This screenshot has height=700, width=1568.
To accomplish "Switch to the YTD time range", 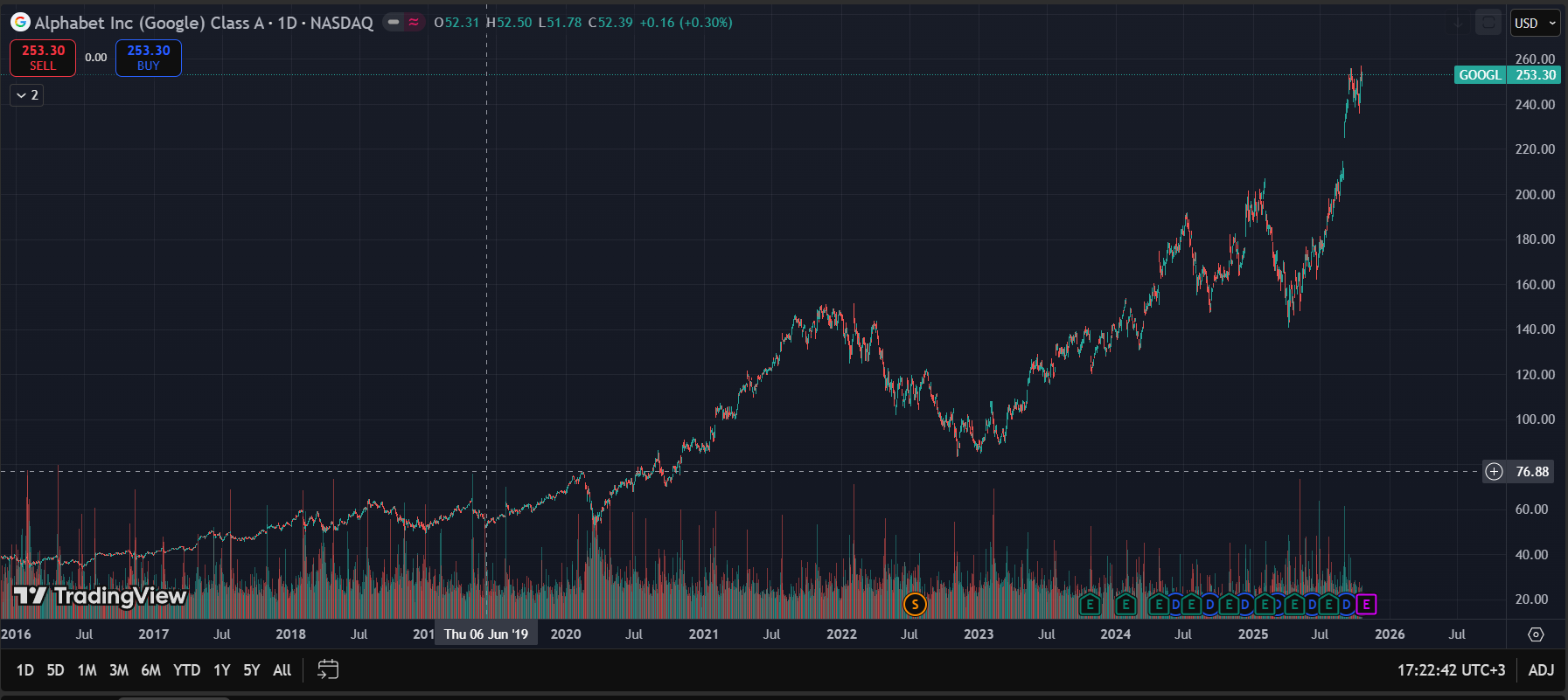I will [186, 670].
